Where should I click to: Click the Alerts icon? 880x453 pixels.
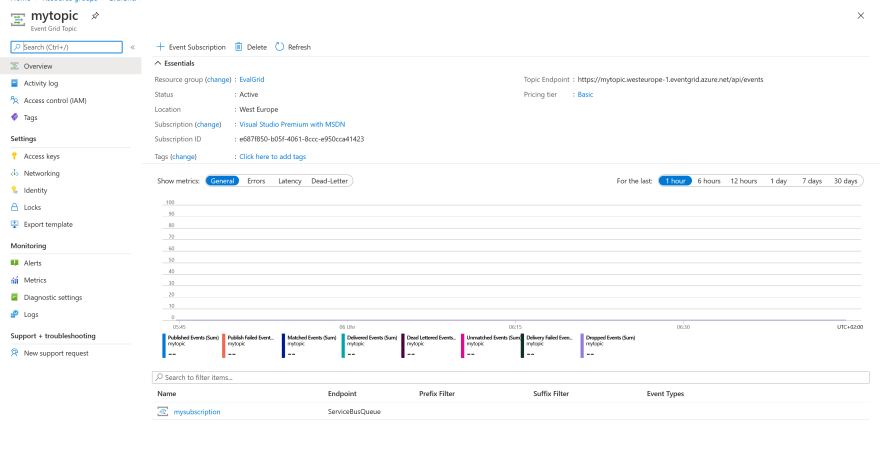click(15, 263)
